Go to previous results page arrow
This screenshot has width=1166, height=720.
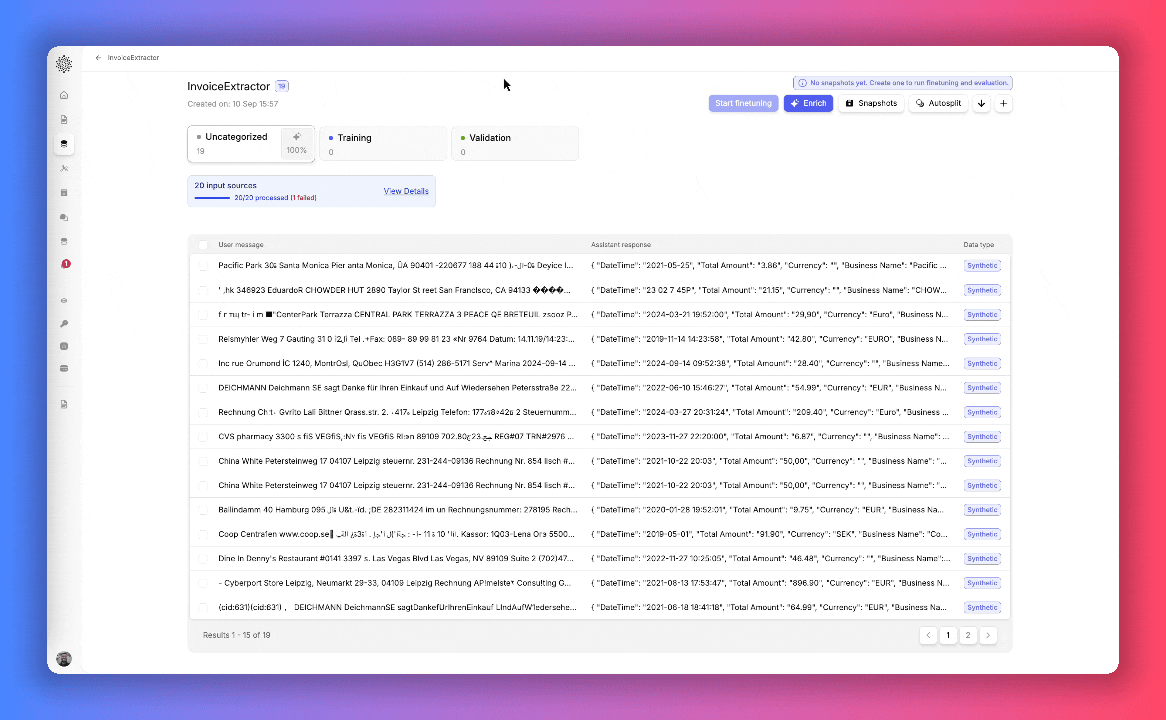[x=928, y=635]
